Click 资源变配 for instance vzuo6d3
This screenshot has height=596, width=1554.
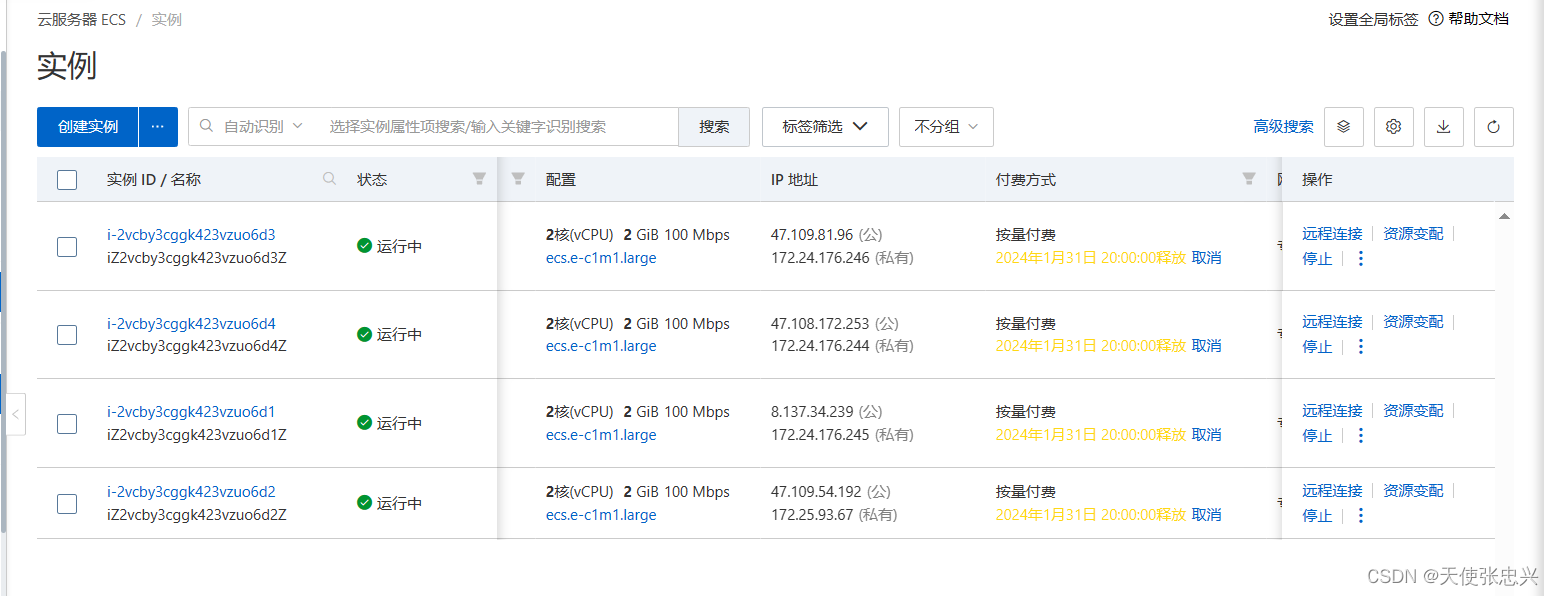point(1413,234)
